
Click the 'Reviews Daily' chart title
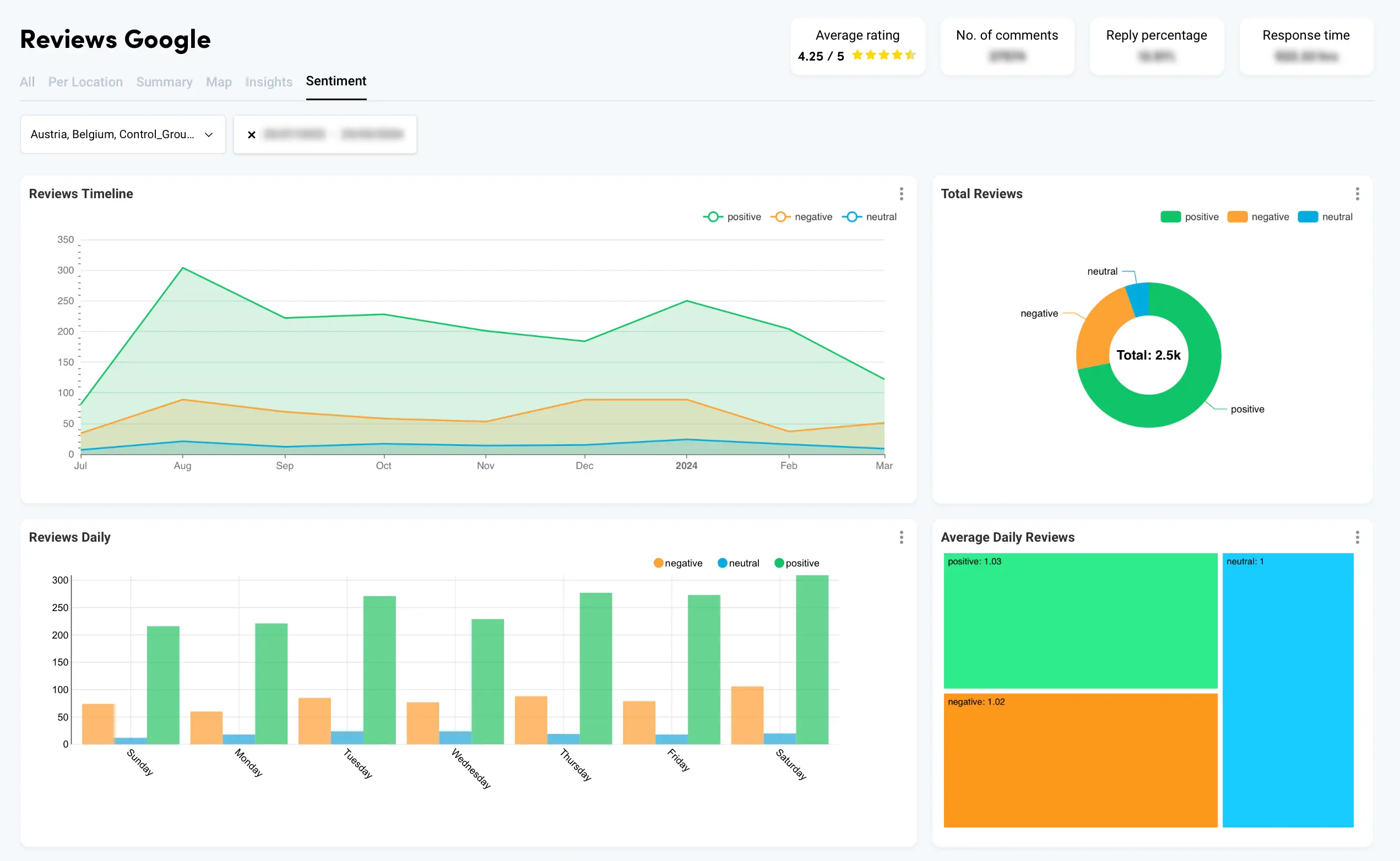point(69,537)
